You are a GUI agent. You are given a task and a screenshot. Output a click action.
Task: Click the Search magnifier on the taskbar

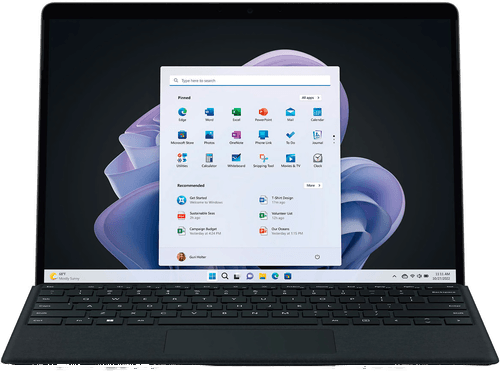click(x=225, y=276)
